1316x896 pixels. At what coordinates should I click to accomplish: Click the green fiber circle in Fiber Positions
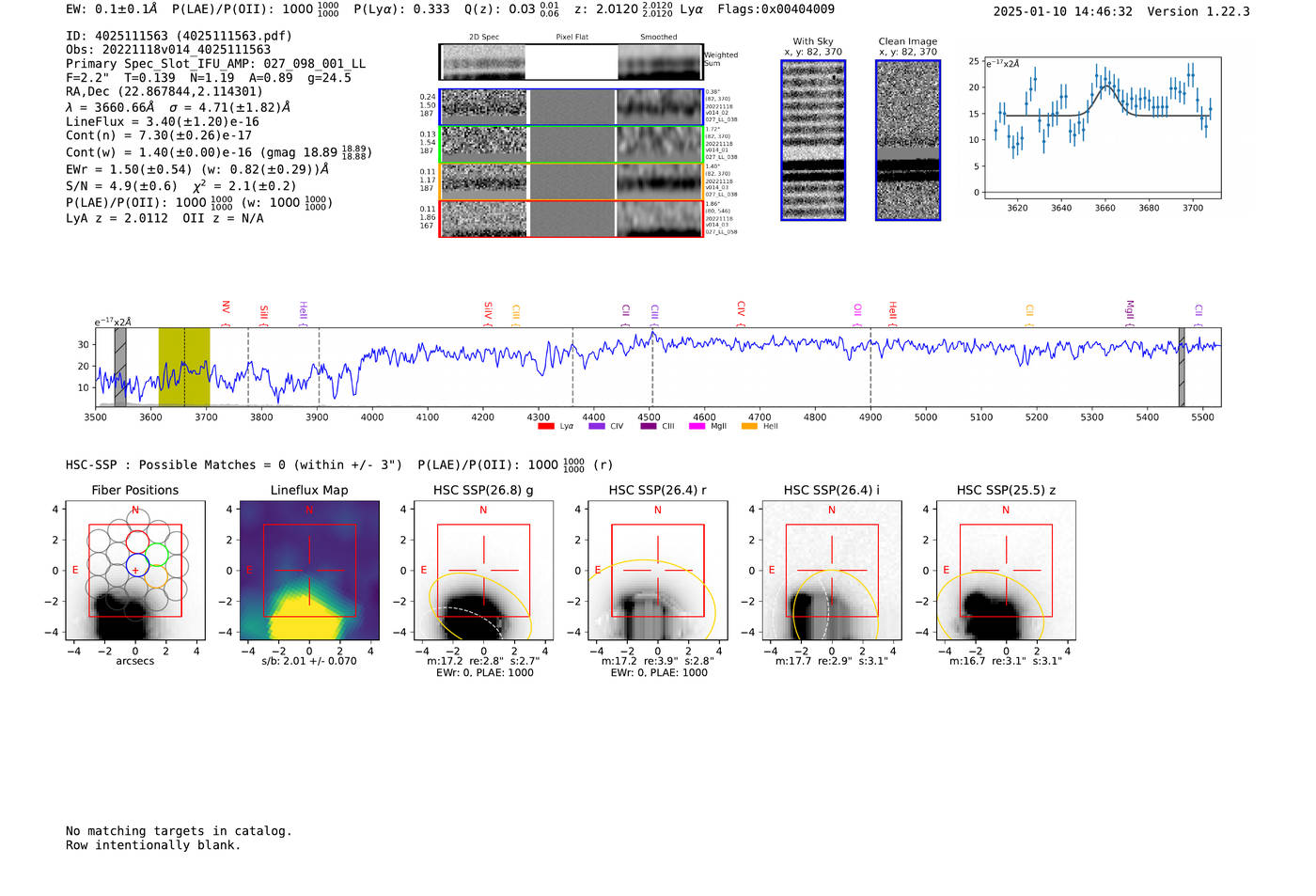(x=157, y=555)
